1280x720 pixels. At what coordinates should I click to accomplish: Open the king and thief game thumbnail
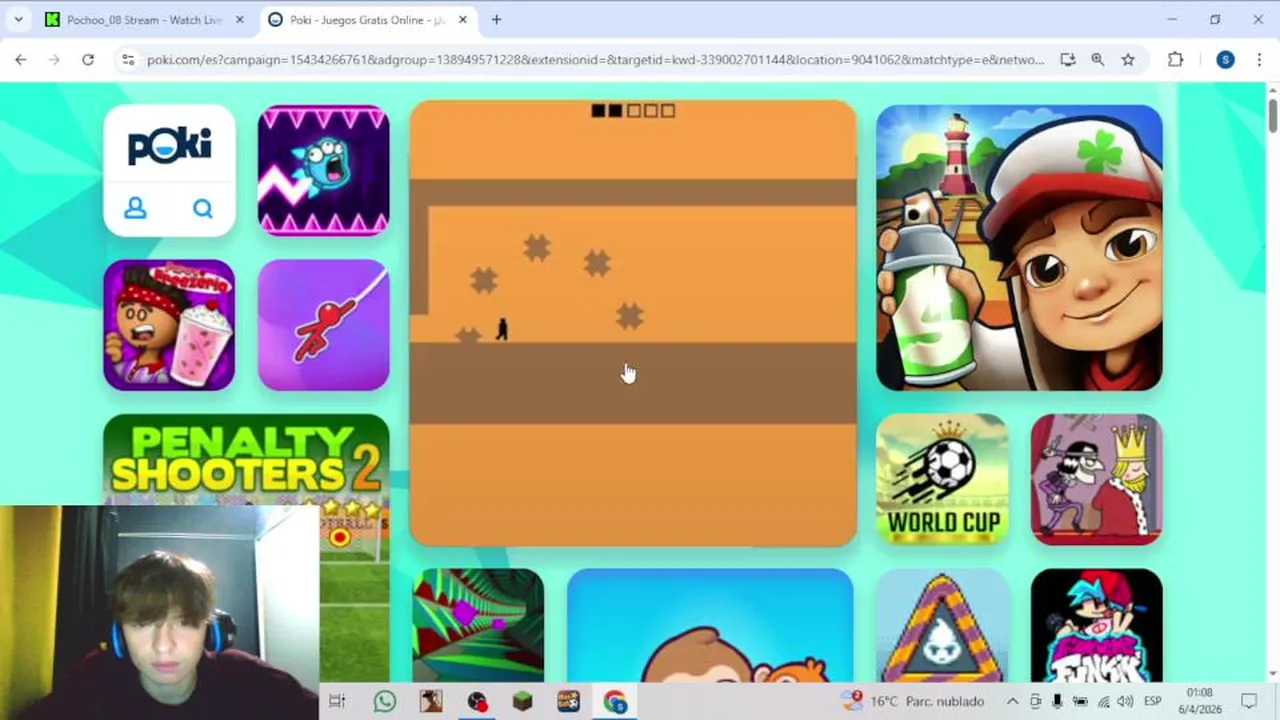point(1096,479)
